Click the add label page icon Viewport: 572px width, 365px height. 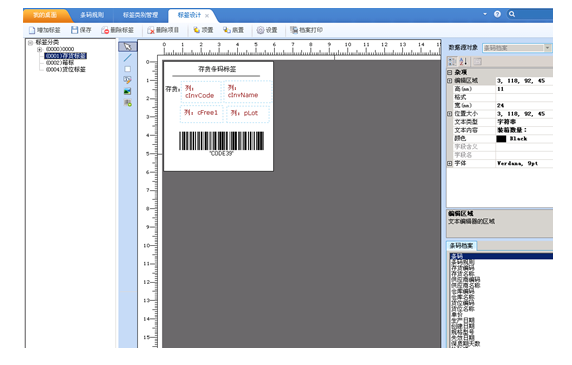[x=32, y=30]
